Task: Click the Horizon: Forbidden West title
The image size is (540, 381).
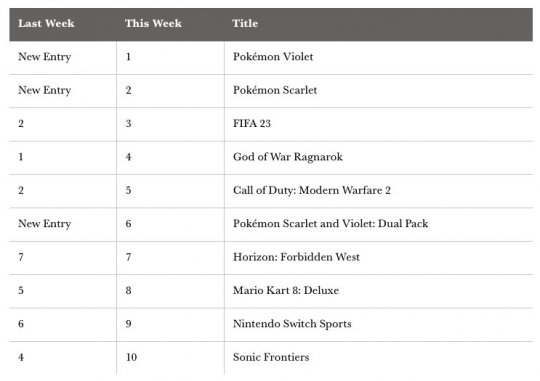Action: pyautogui.click(x=296, y=257)
